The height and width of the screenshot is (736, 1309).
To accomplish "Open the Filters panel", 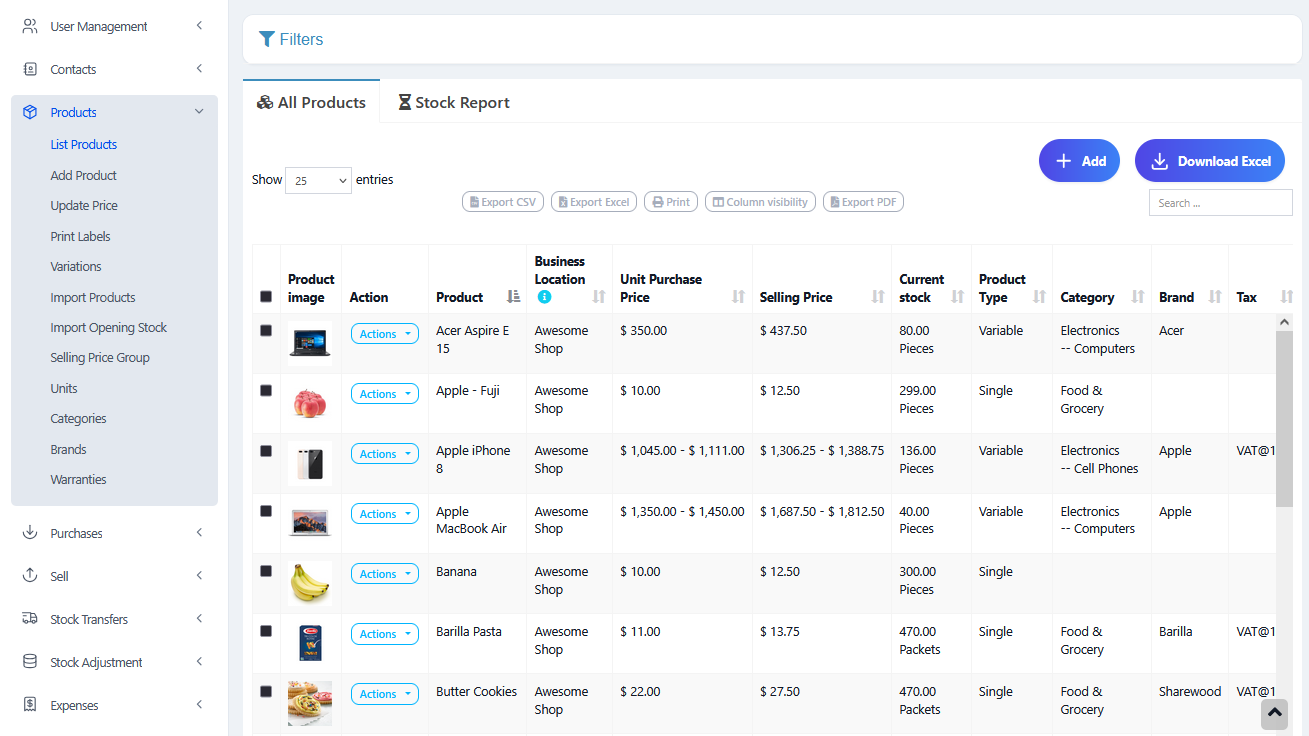I will 291,39.
